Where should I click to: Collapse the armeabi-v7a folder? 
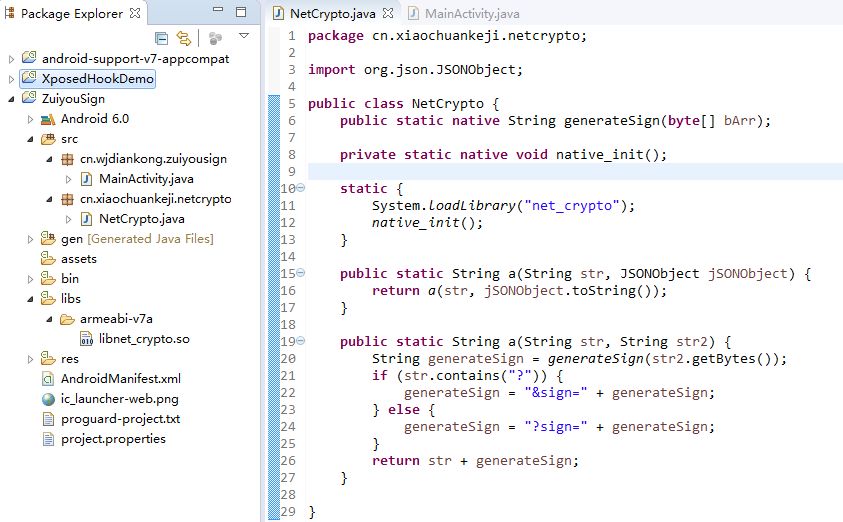49,319
